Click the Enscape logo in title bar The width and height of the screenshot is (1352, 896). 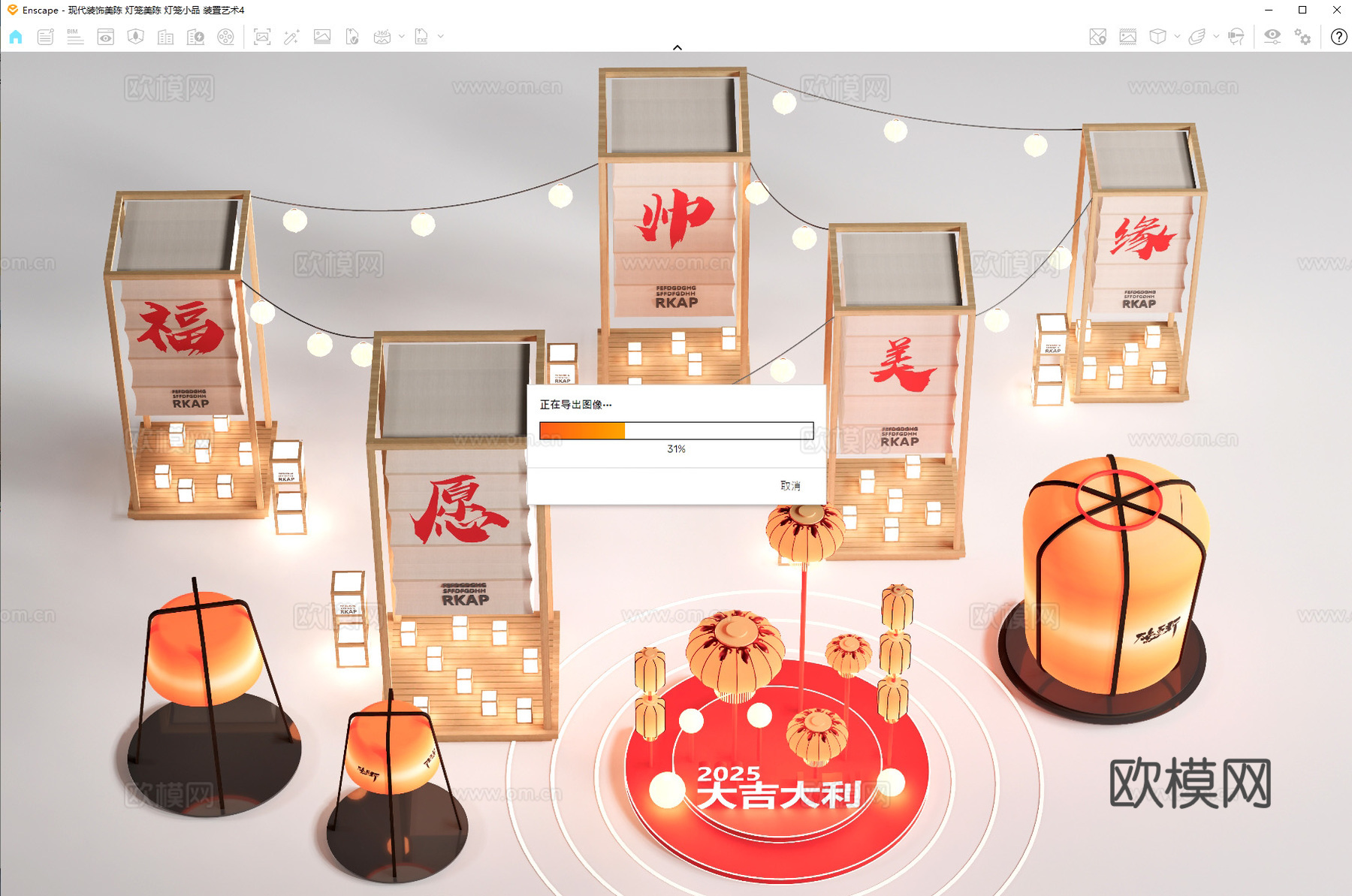pos(12,10)
